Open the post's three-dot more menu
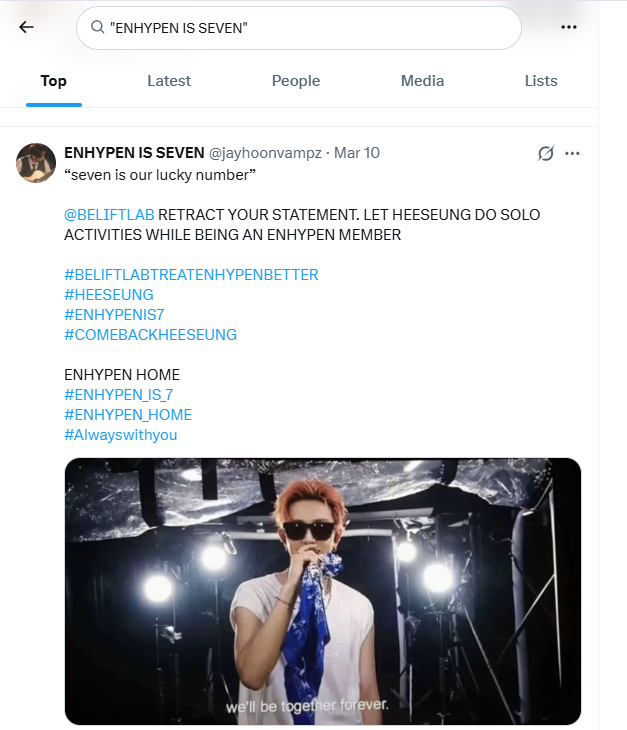This screenshot has width=627, height=730. (573, 153)
